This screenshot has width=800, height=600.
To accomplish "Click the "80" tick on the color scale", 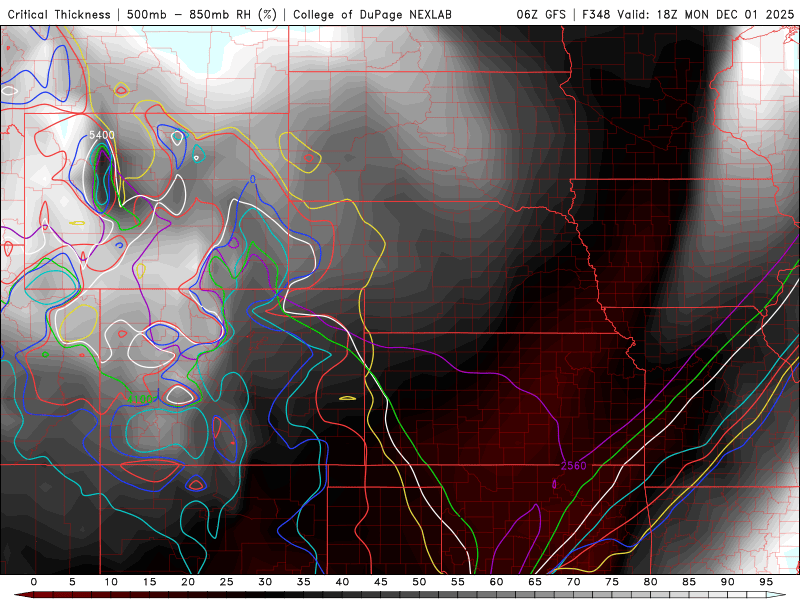I will [x=650, y=582].
